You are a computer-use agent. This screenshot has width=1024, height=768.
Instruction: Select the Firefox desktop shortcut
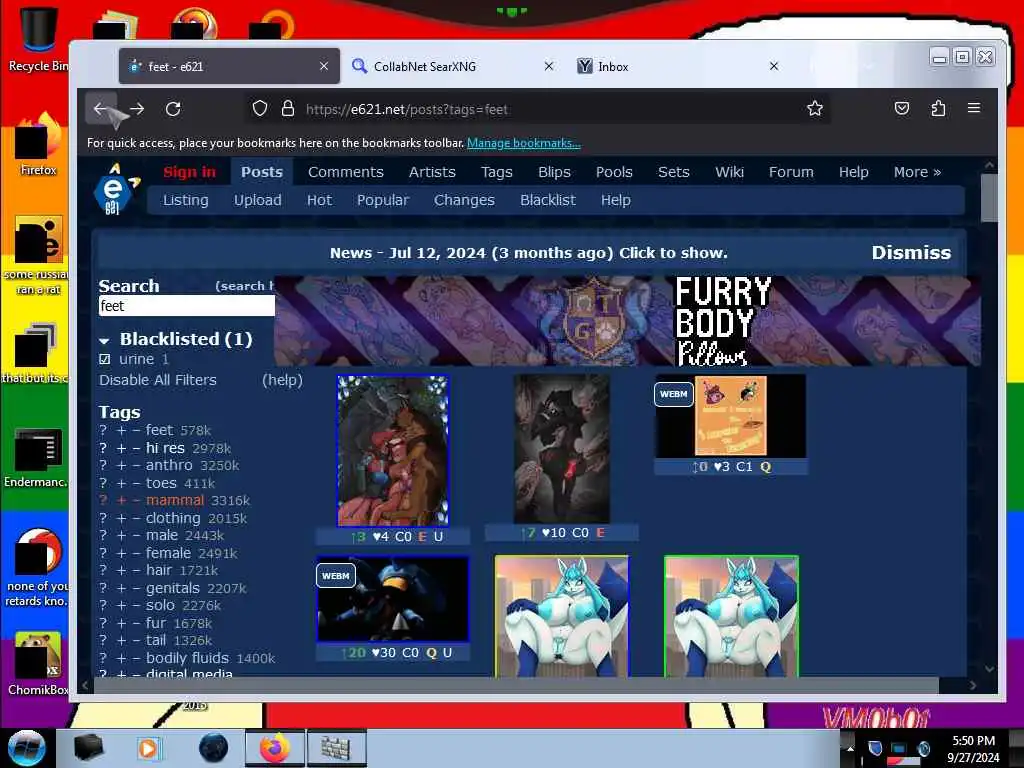pos(38,145)
